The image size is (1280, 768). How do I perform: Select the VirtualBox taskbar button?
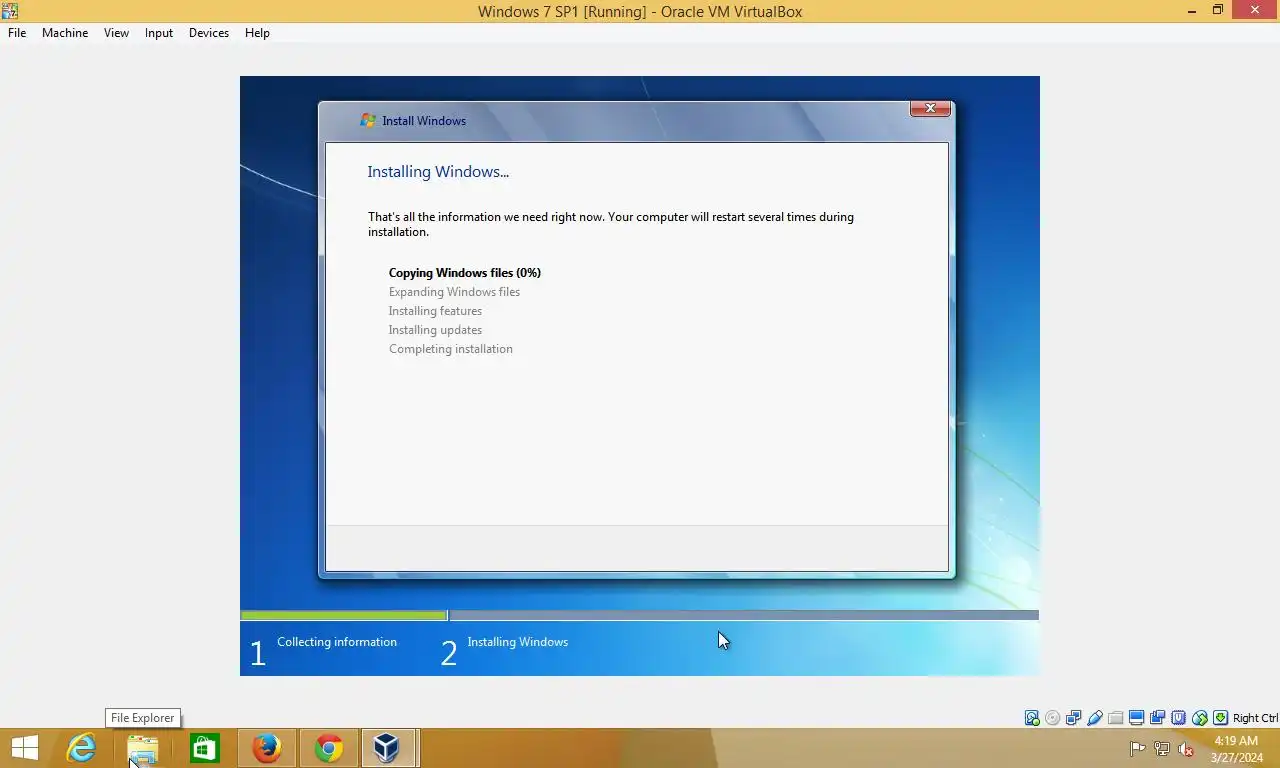click(388, 748)
